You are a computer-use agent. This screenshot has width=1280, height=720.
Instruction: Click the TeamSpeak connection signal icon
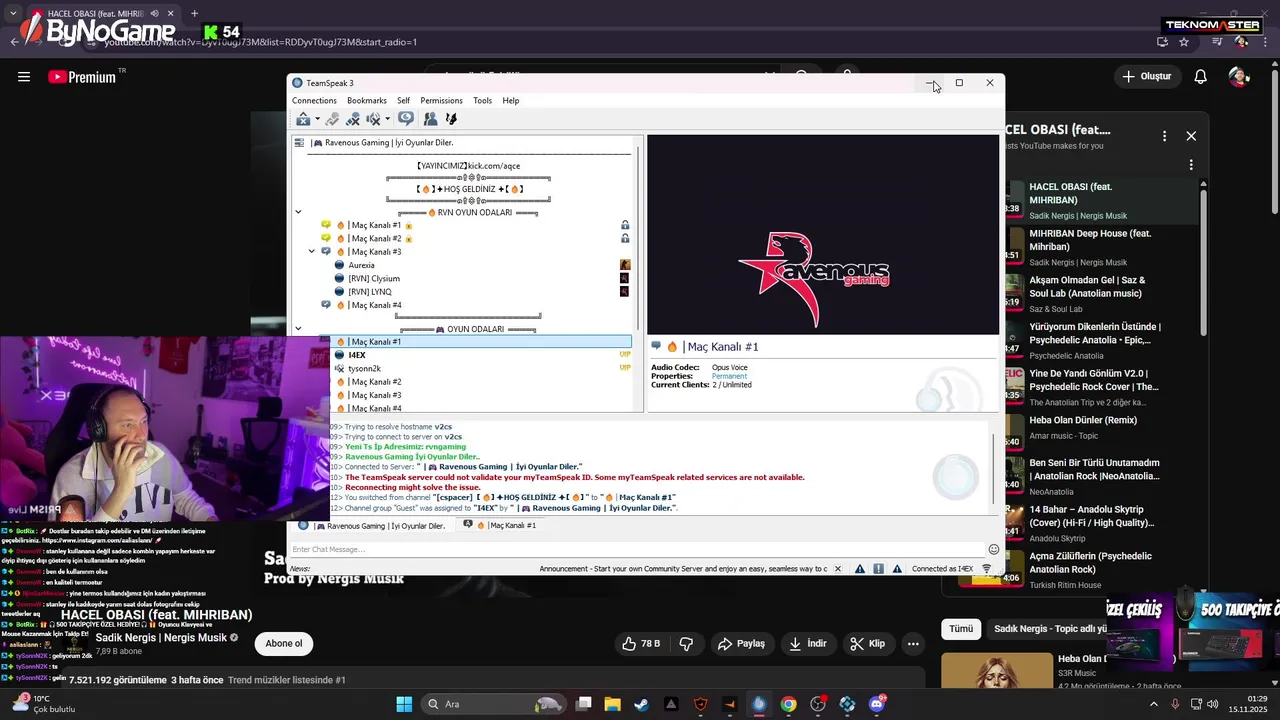pyautogui.click(x=987, y=569)
